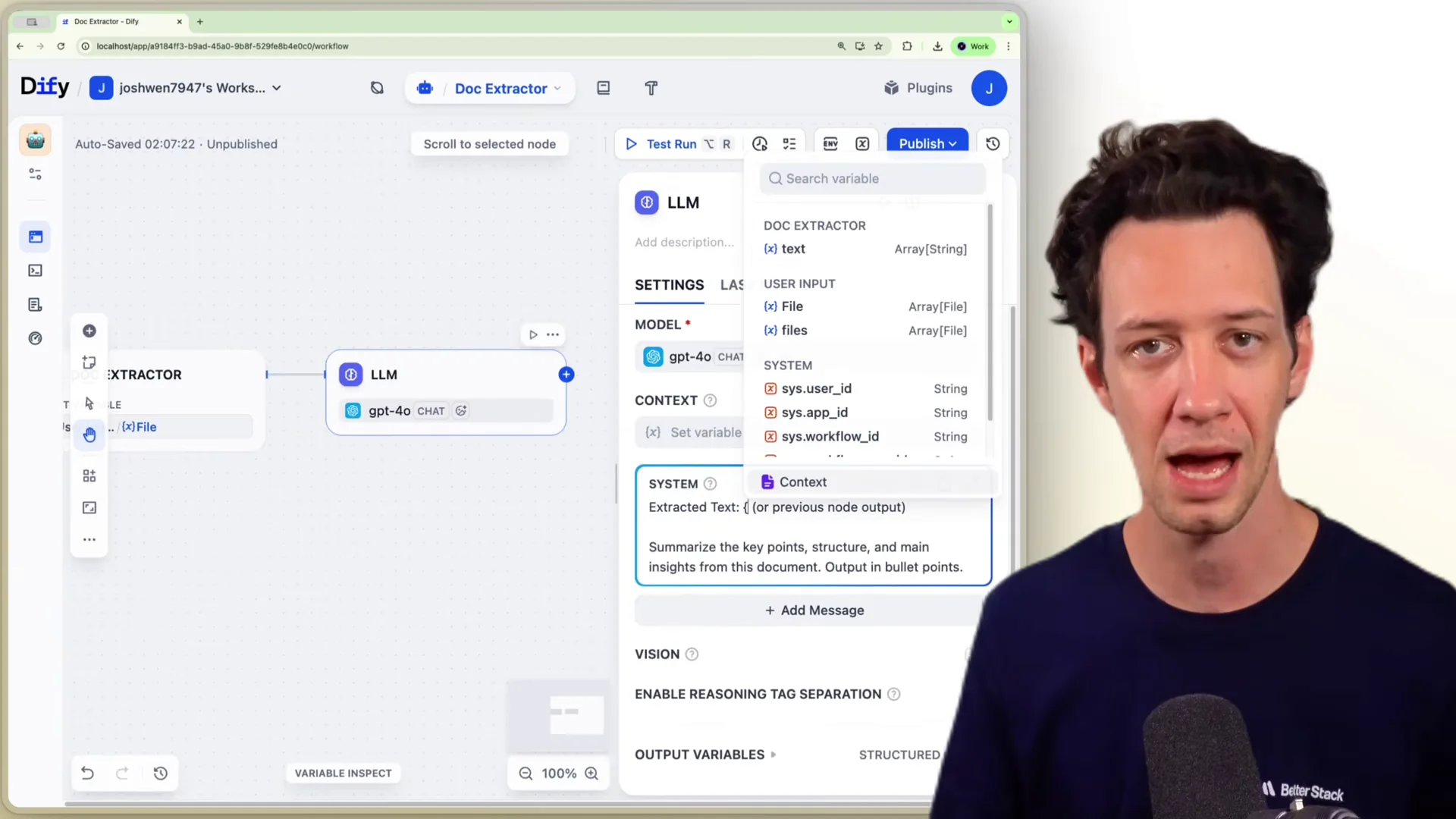Image resolution: width=1456 pixels, height=819 pixels.
Task: Open the checklist icon in toolbar
Action: point(789,144)
